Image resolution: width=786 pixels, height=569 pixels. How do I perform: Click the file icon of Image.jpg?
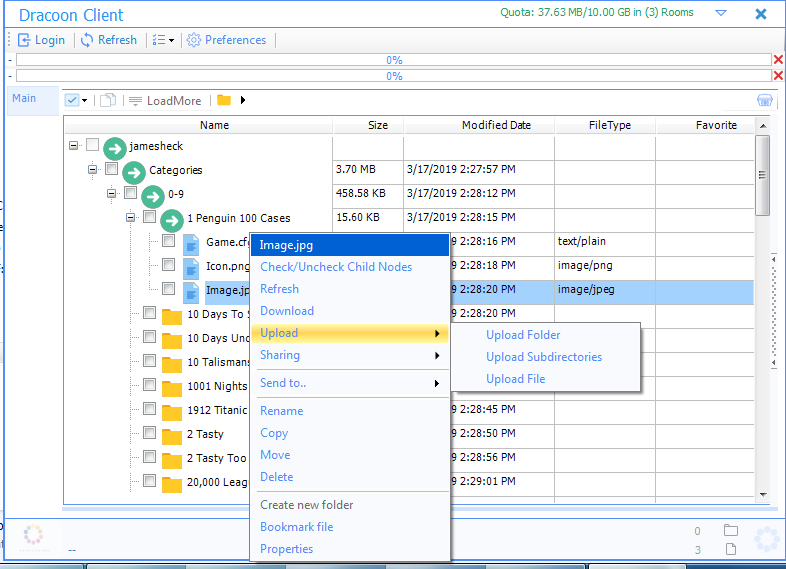(x=191, y=293)
